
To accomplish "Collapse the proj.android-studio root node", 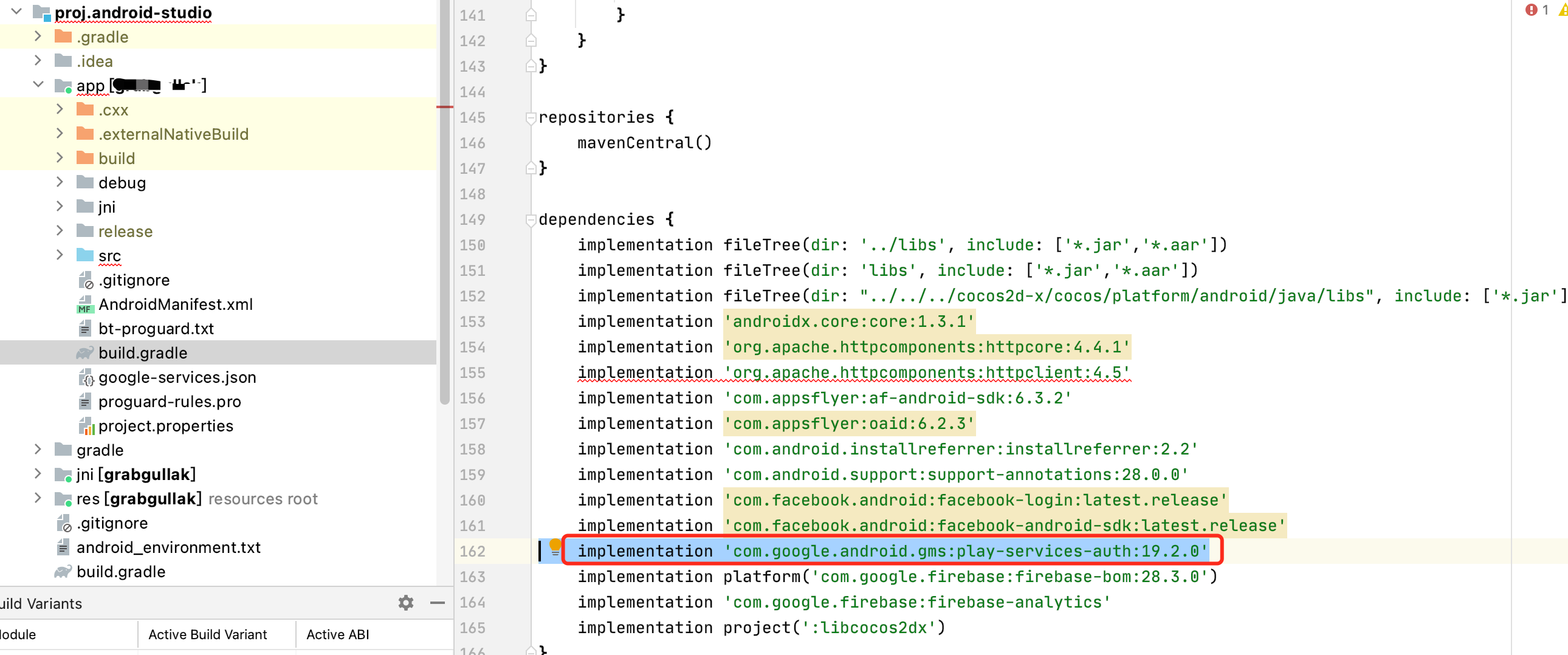I will (x=16, y=12).
